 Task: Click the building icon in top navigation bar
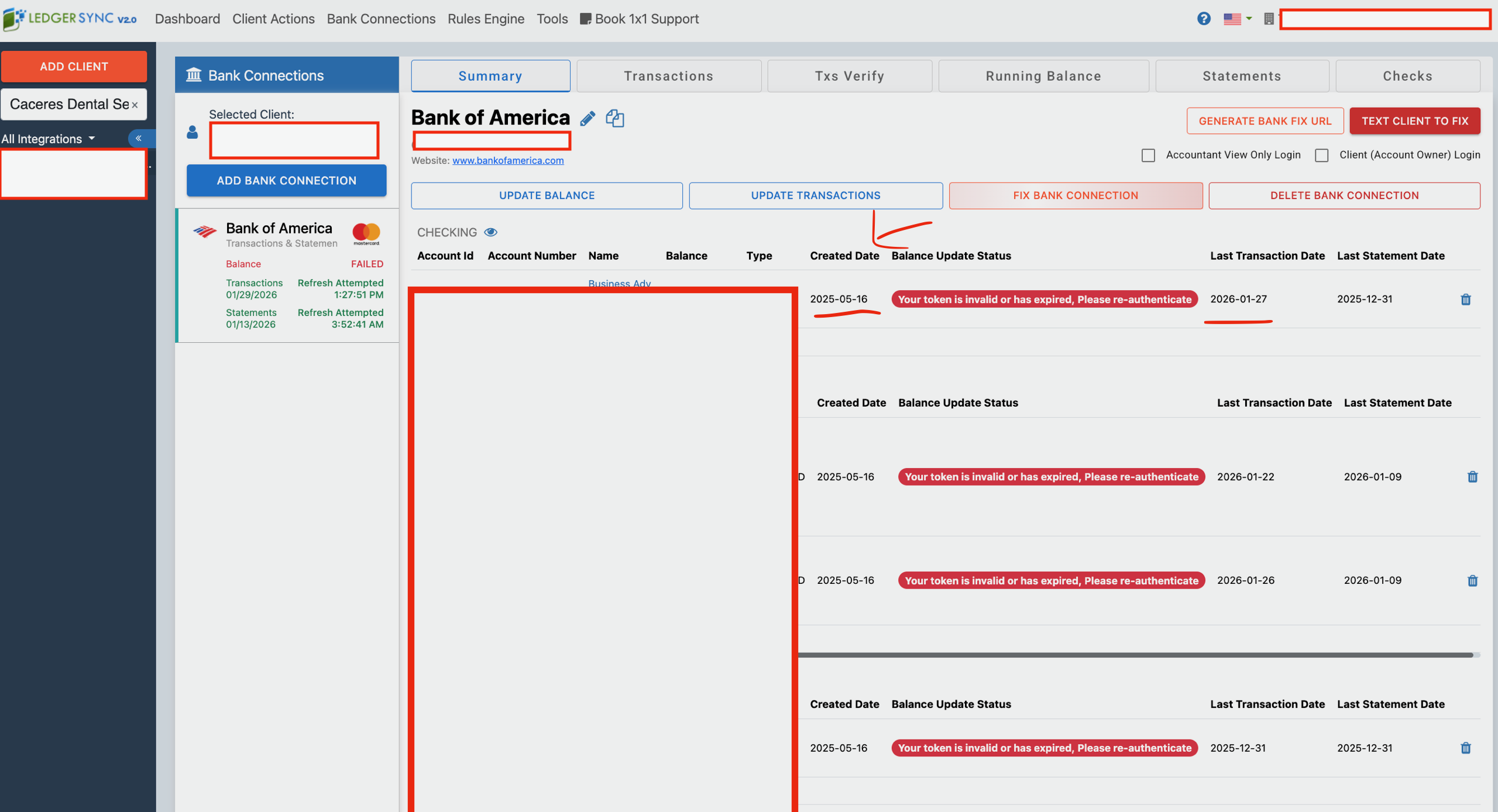1268,19
